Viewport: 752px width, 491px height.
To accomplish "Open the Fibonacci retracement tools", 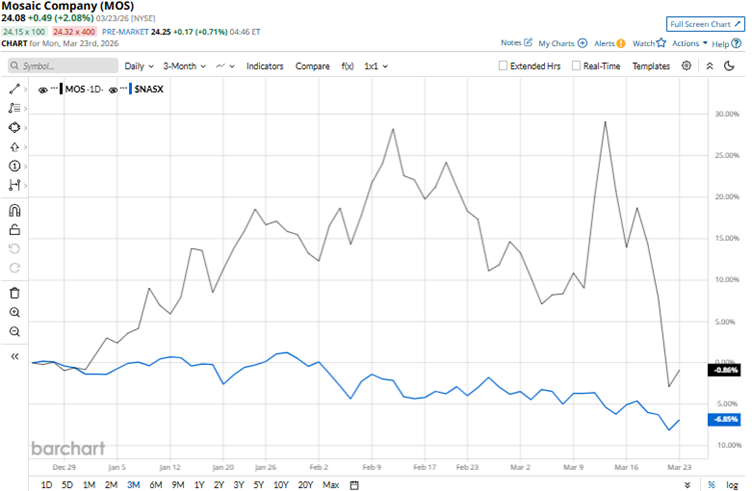I will pos(14,108).
